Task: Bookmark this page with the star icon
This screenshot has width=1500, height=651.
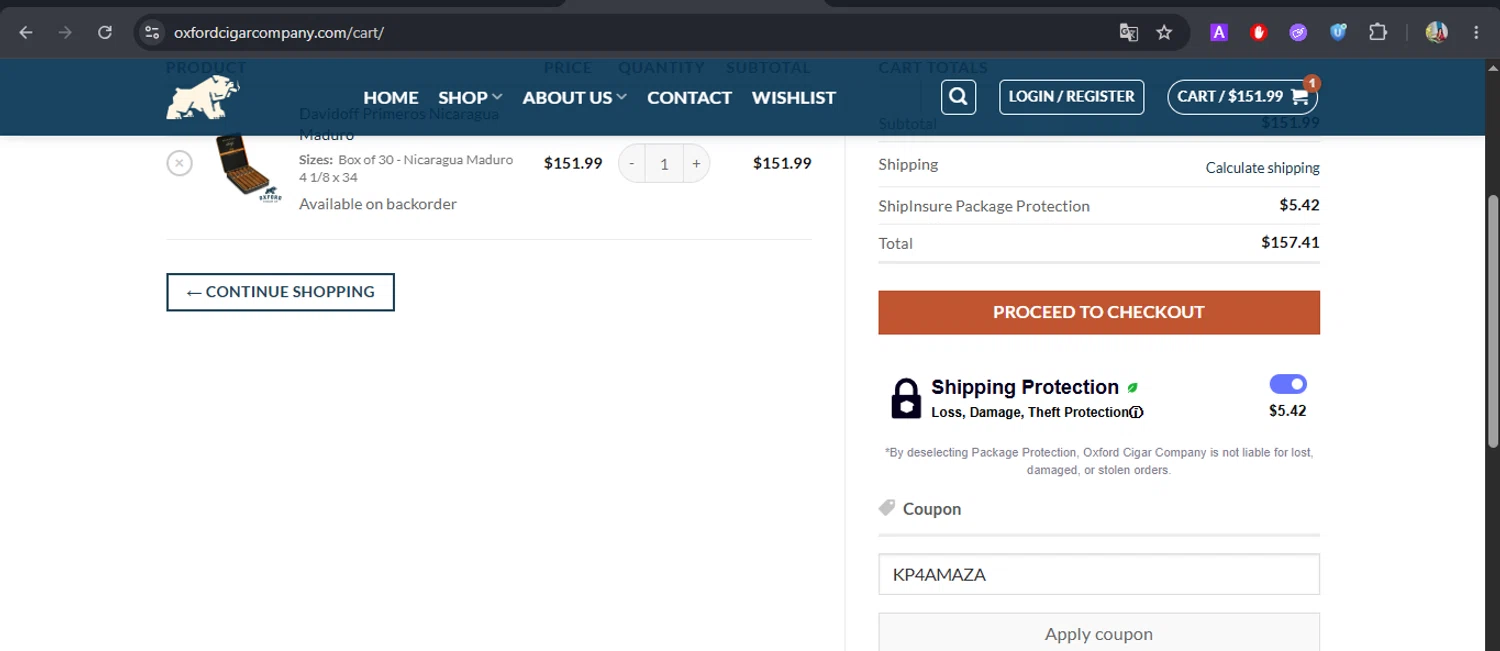Action: point(1164,32)
